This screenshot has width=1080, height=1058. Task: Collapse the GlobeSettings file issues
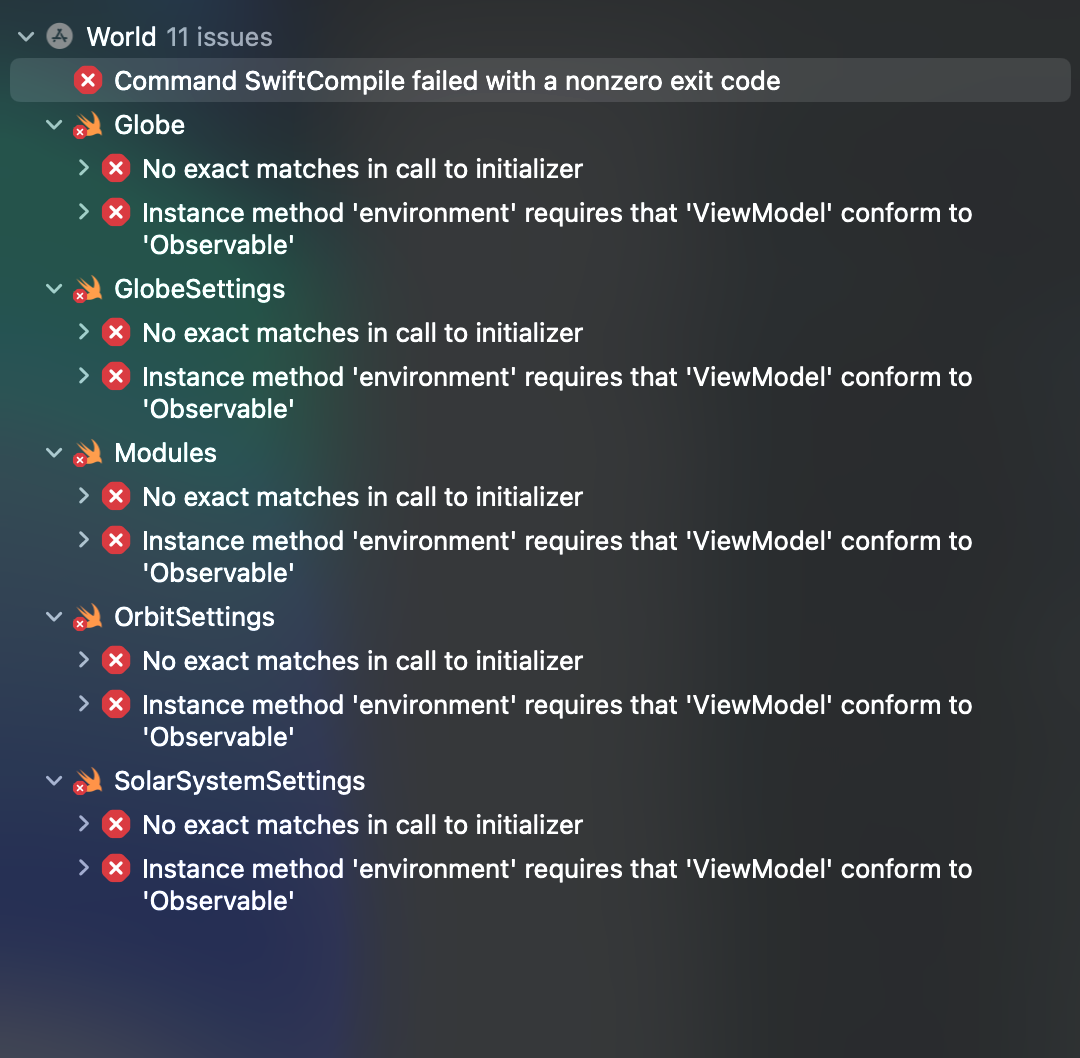coord(54,289)
